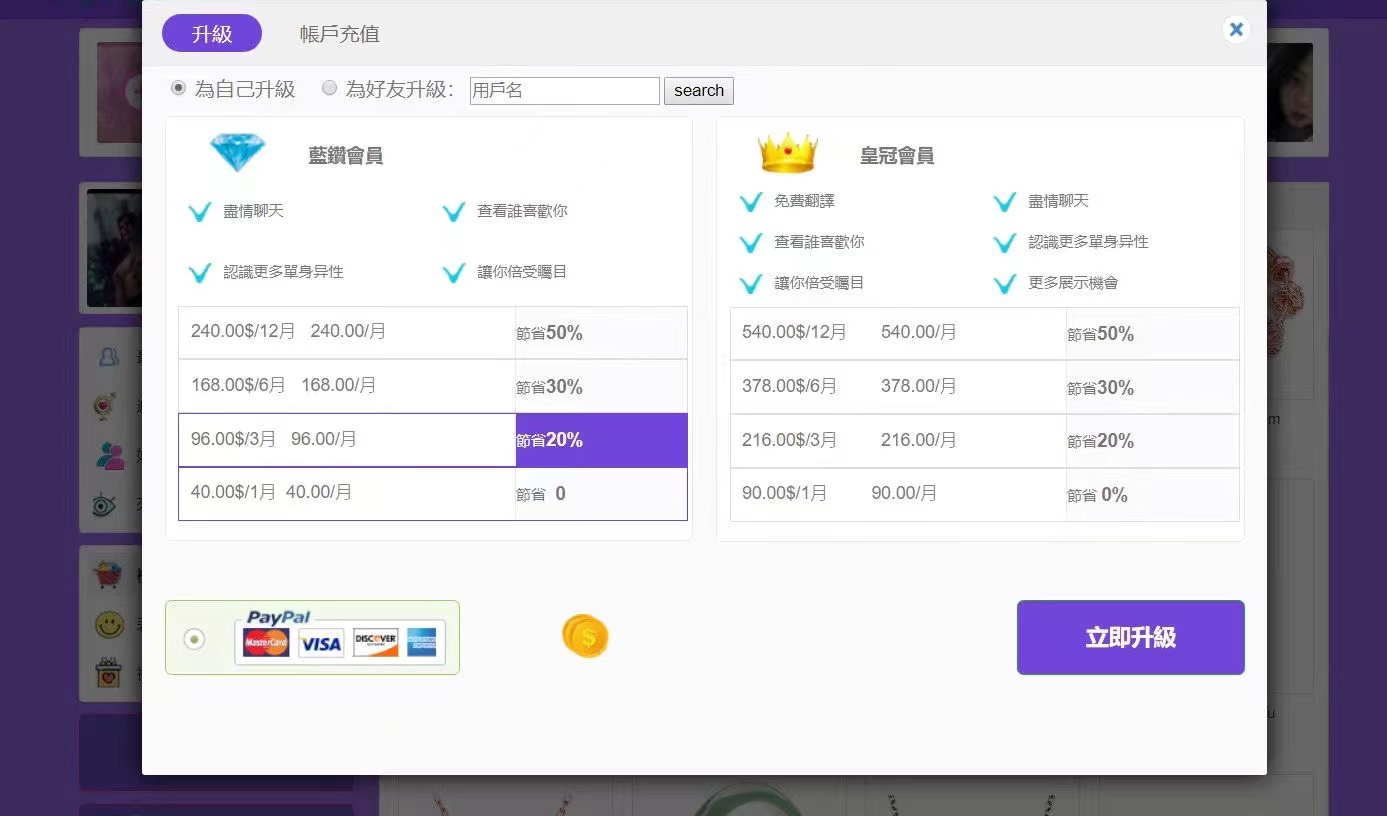
Task: Click 節省50% in the 540.00$/12月 row
Action: [1100, 334]
